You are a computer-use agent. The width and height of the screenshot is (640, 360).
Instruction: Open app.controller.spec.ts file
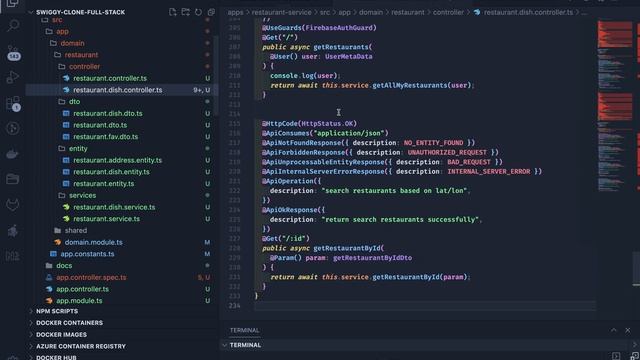(91, 277)
